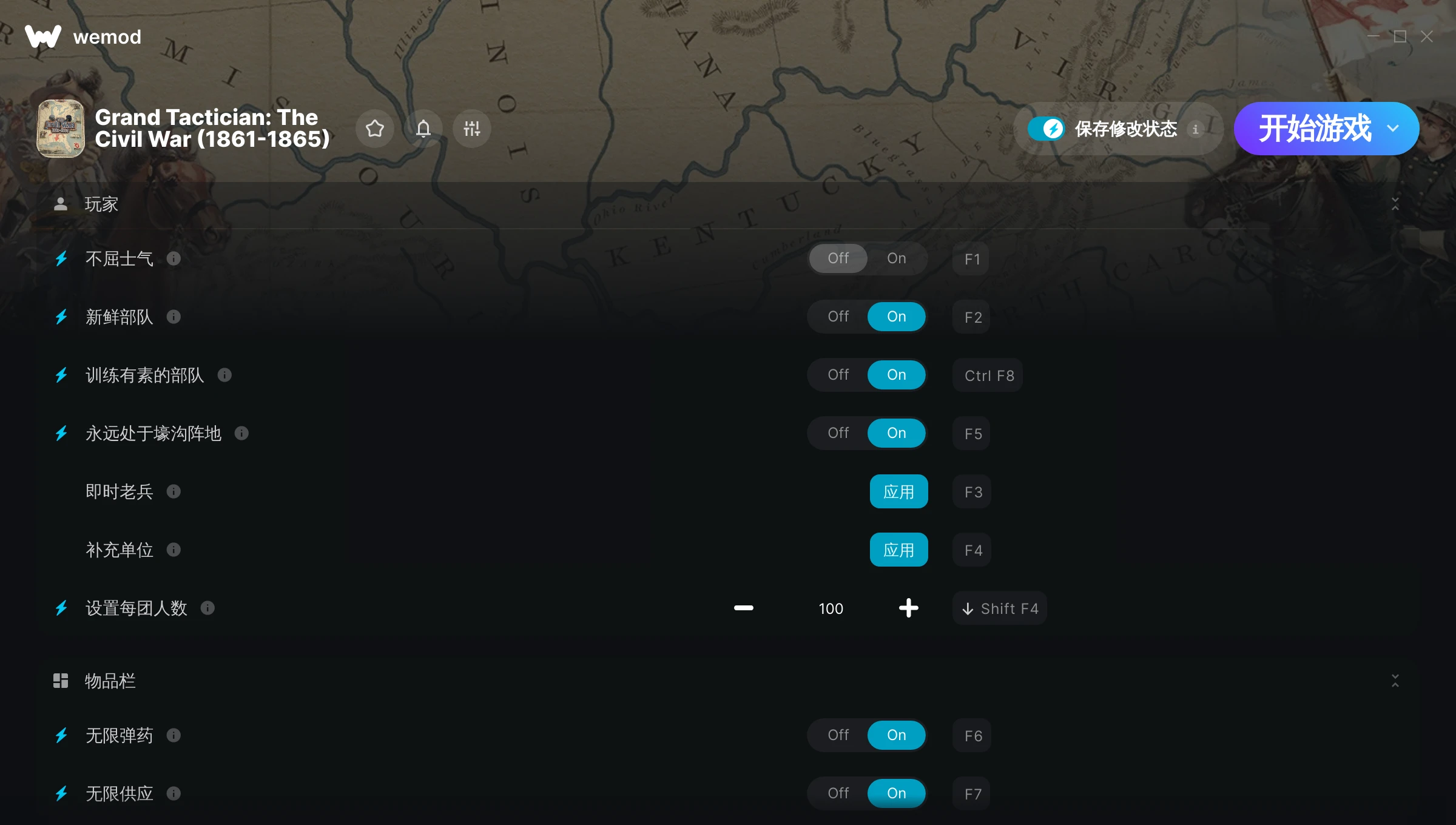Change the F7 hotkey for 无限供应
This screenshot has width=1456, height=825.
click(x=972, y=794)
